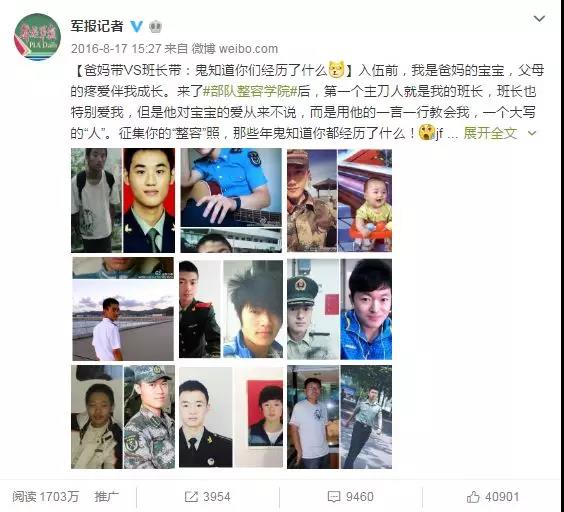Screen dimensions: 564x512
Task: Open the red background ID photo thumbnail
Action: click(x=265, y=413)
